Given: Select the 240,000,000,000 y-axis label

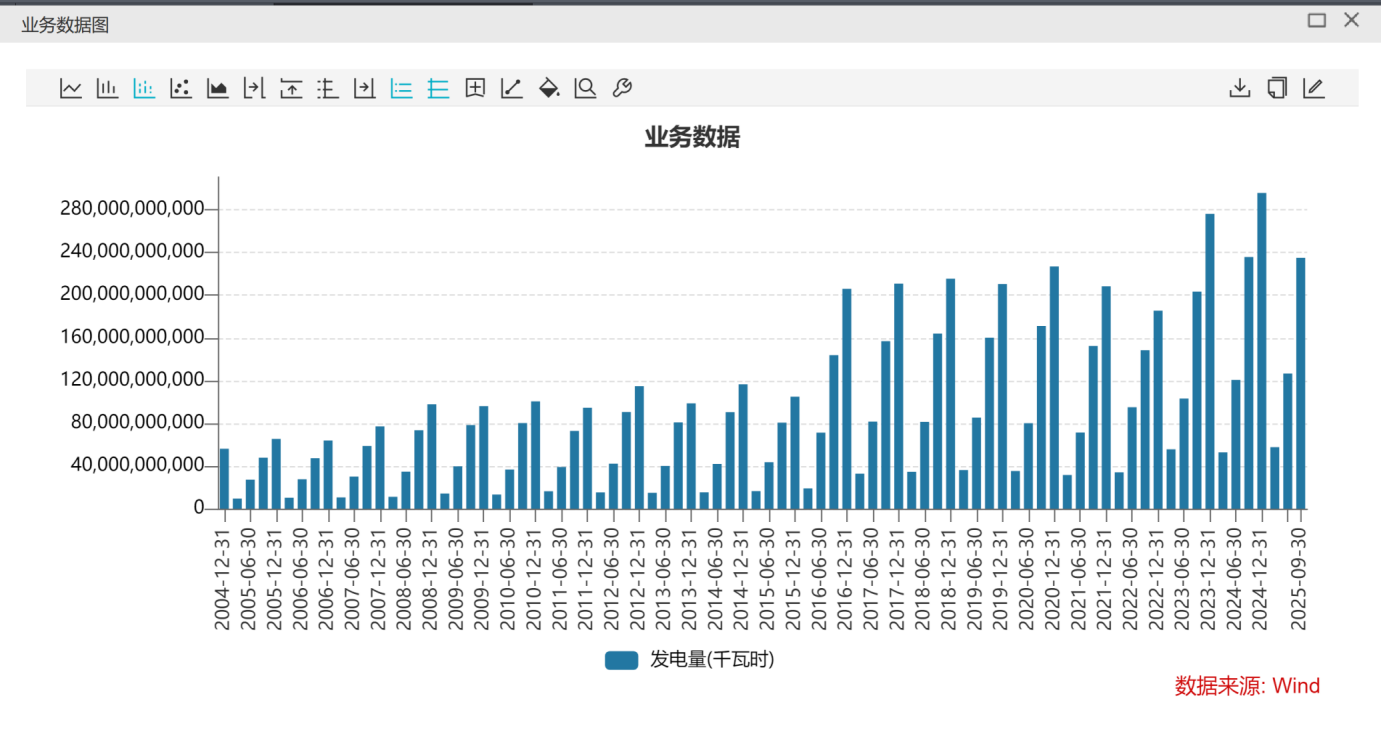Looking at the screenshot, I should coord(133,252).
